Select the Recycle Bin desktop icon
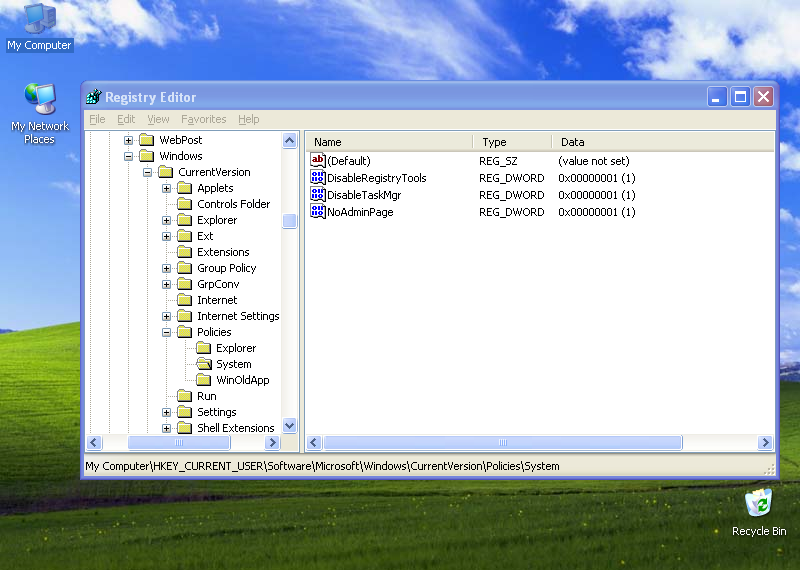 click(759, 512)
